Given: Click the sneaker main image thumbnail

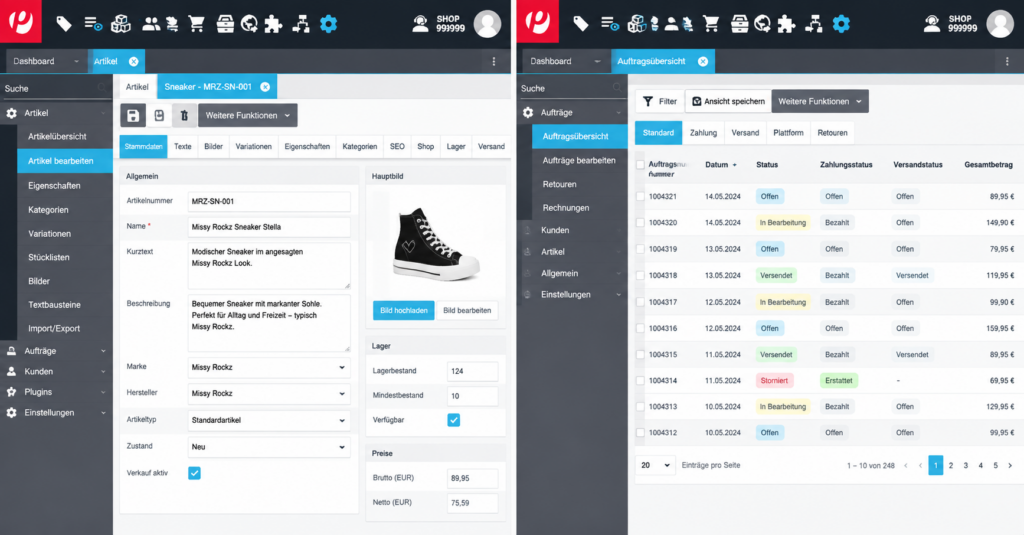Looking at the screenshot, I should [x=436, y=243].
